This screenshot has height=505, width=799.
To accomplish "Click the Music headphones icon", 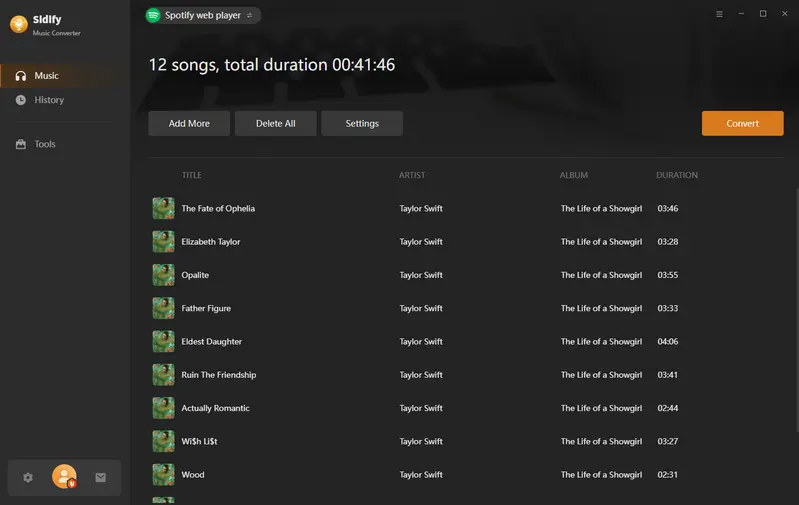I will (21, 76).
